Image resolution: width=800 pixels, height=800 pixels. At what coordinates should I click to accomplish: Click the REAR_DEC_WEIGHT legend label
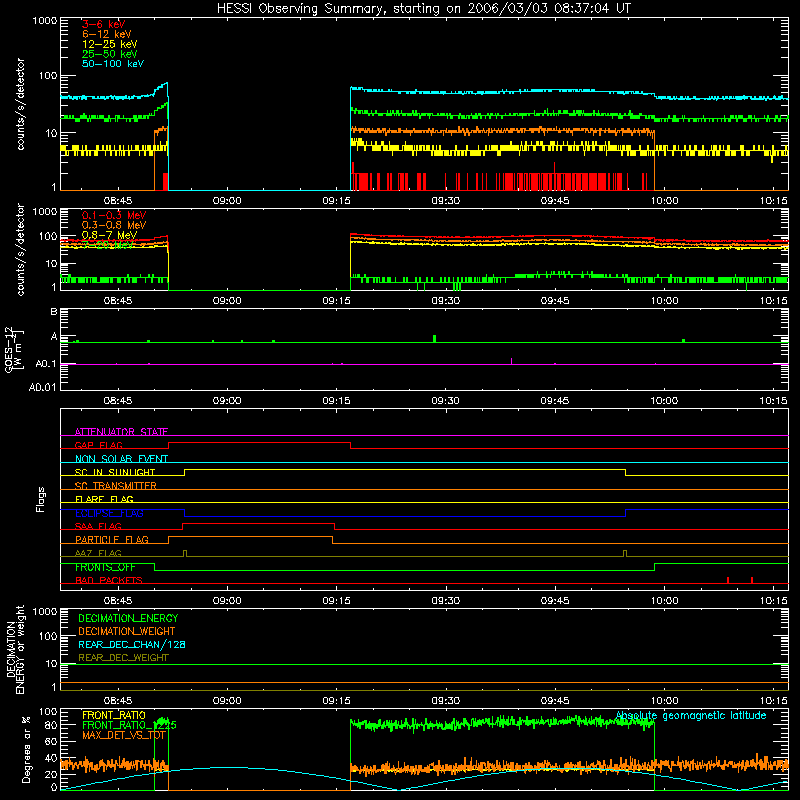click(x=123, y=658)
